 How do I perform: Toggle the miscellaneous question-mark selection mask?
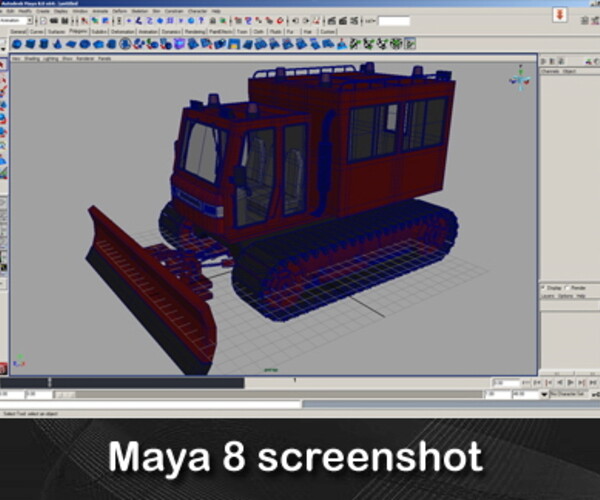(x=201, y=21)
